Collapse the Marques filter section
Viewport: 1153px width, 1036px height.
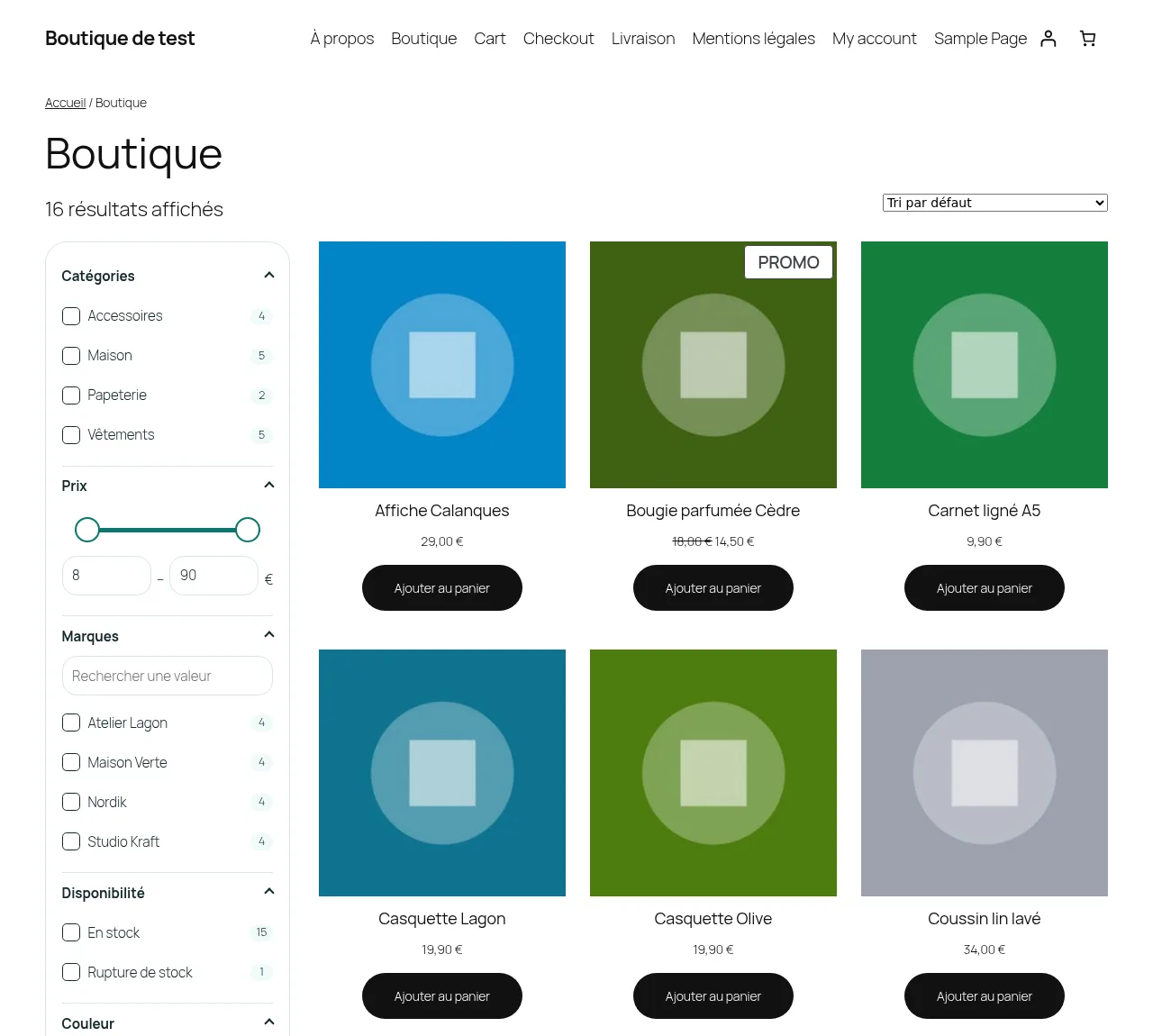pyautogui.click(x=268, y=635)
